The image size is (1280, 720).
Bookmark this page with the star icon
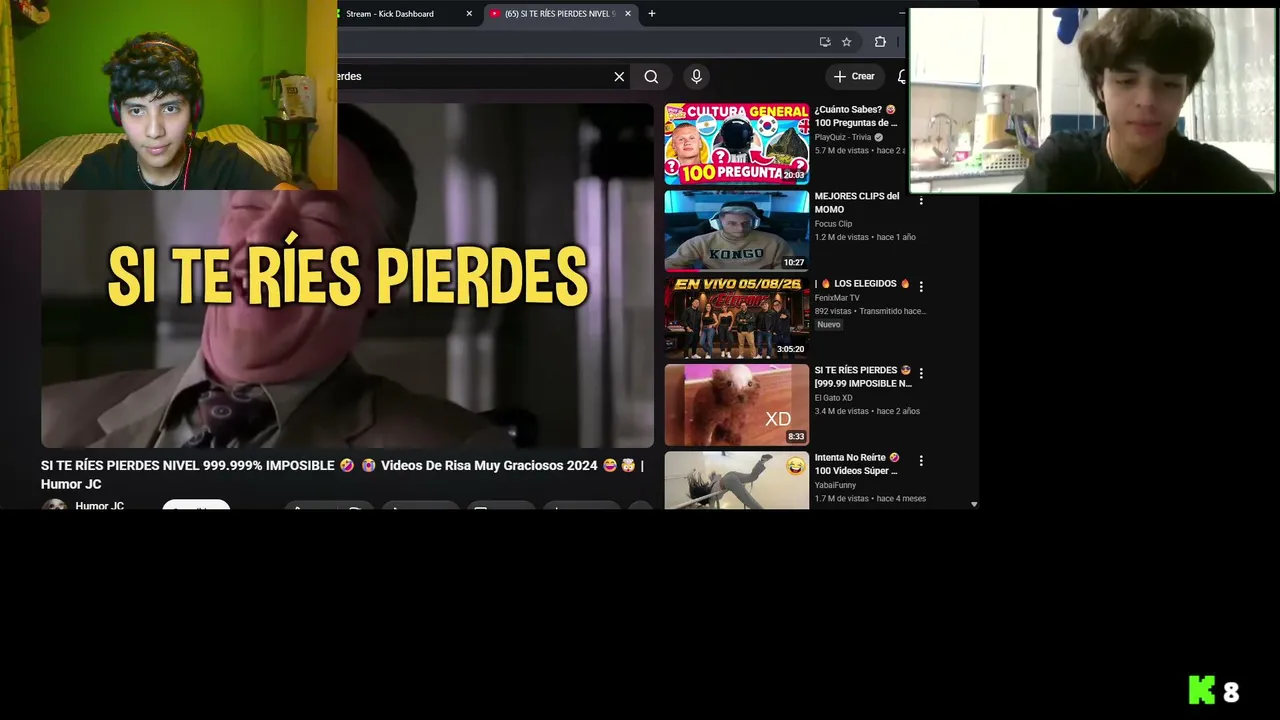[x=847, y=42]
